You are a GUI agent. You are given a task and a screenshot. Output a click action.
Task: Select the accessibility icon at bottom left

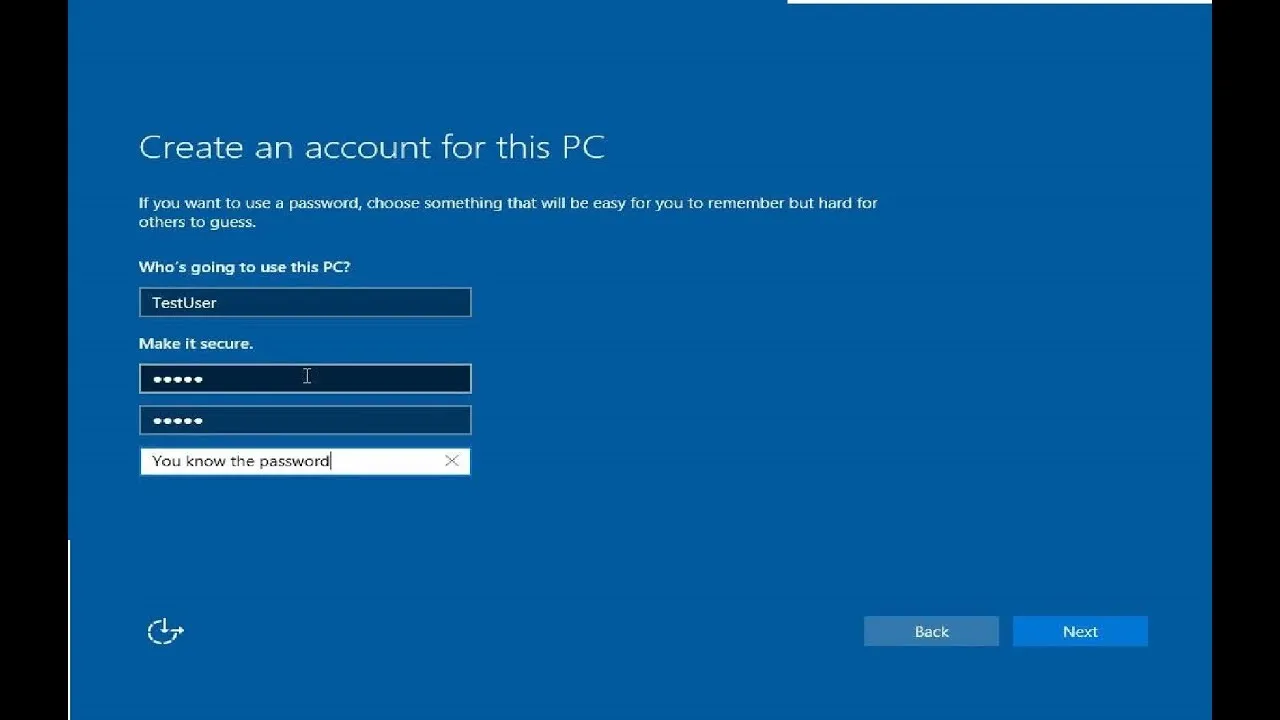point(164,631)
